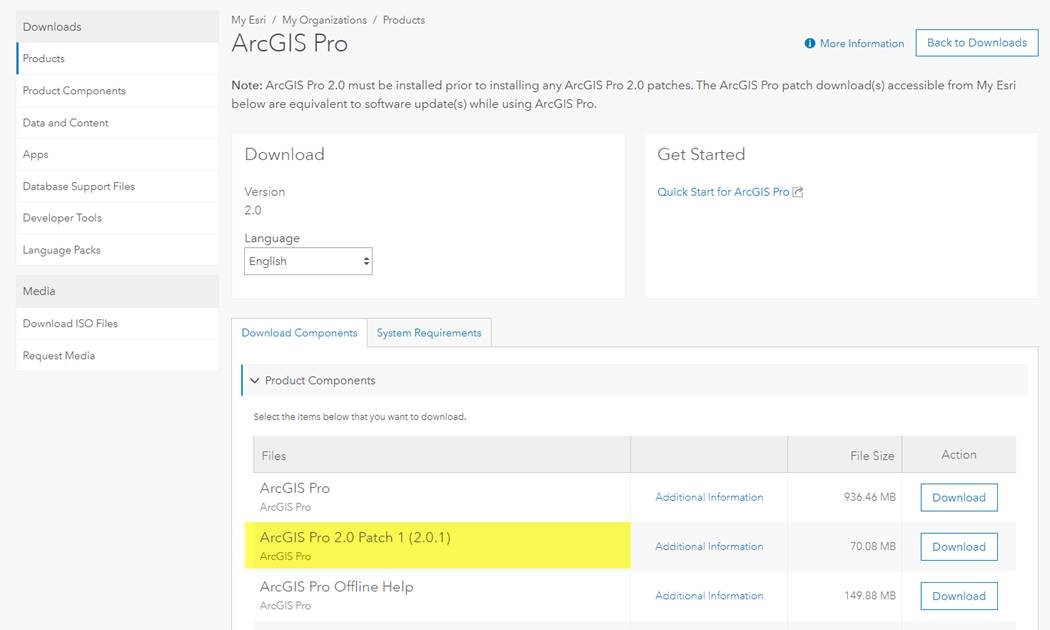
Task: Download ArcGIS Pro 2.0 Patch 1
Action: 958,547
